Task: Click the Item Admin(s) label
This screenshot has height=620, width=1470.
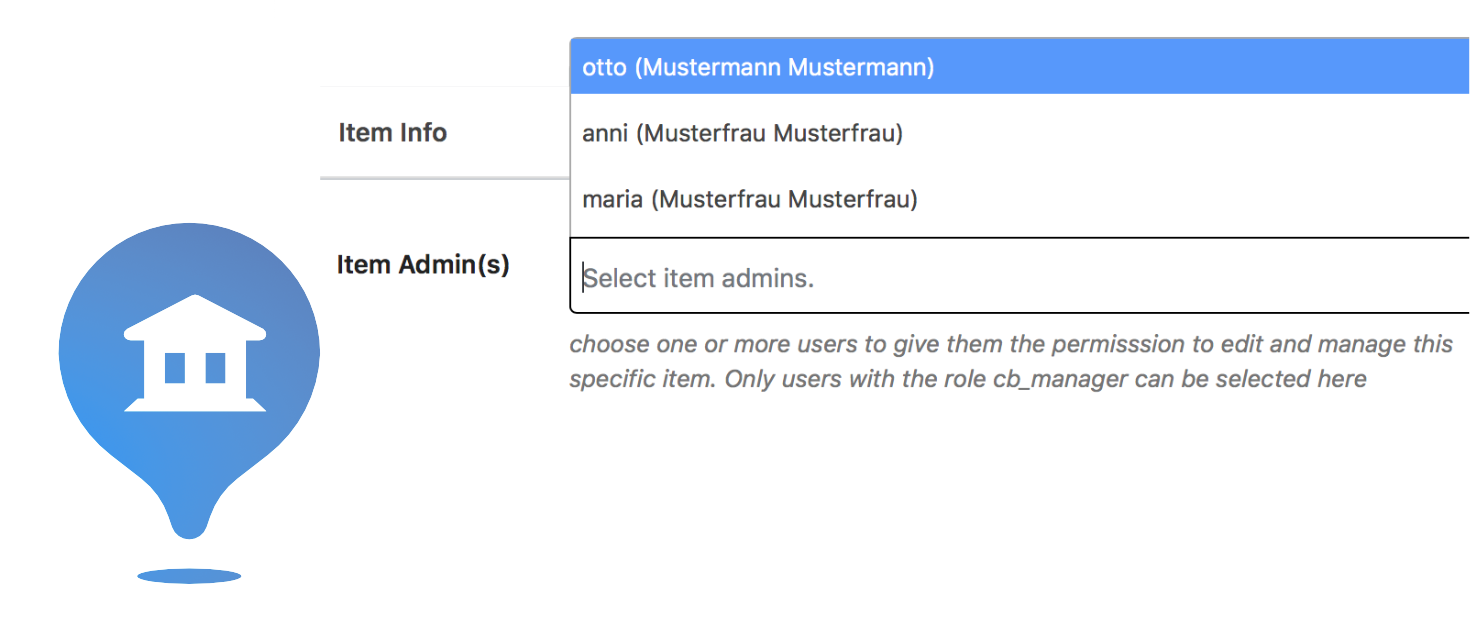Action: (x=423, y=264)
